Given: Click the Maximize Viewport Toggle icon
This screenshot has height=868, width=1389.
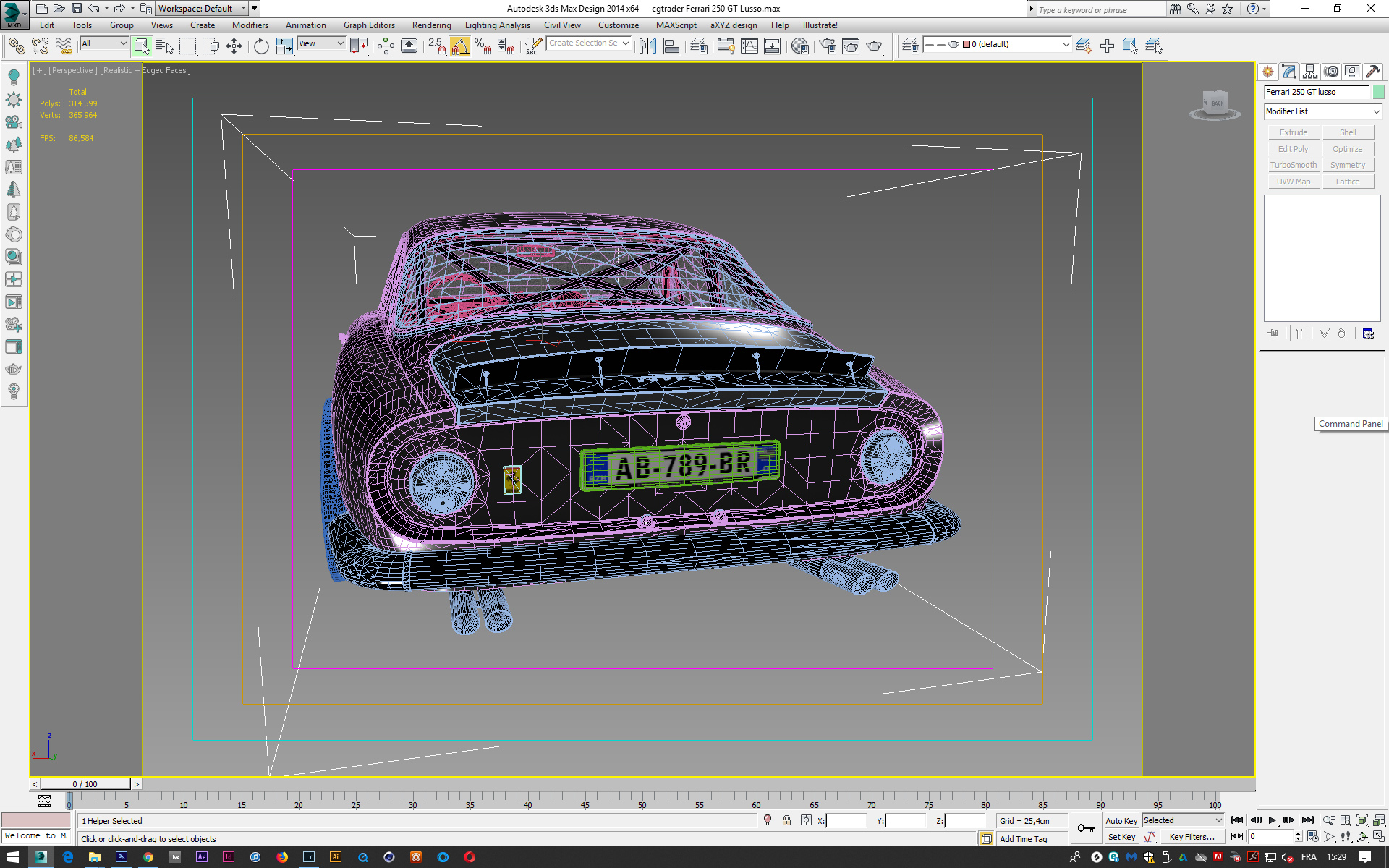Looking at the screenshot, I should tap(1379, 836).
